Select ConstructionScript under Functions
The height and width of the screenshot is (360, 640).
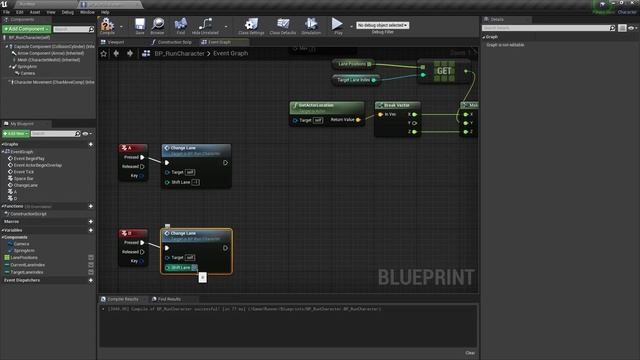click(28, 214)
